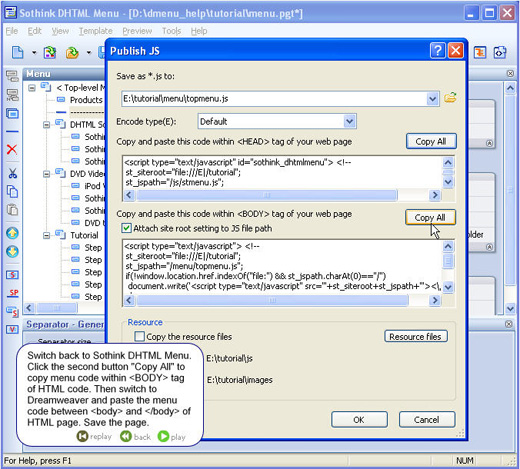Click the back tutorial control
The image size is (520, 469).
coord(135,436)
